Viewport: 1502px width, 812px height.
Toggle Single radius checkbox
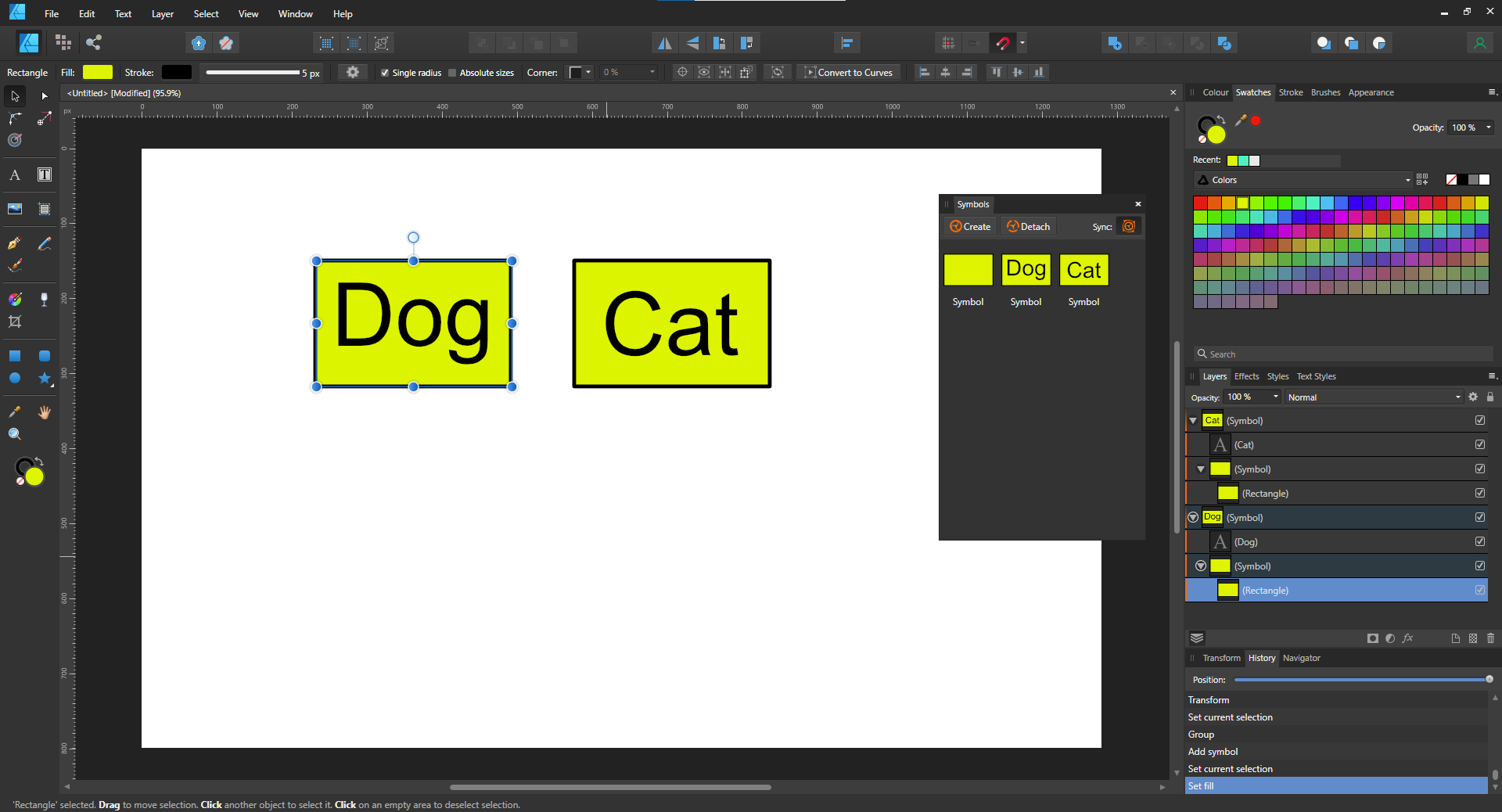coord(385,73)
